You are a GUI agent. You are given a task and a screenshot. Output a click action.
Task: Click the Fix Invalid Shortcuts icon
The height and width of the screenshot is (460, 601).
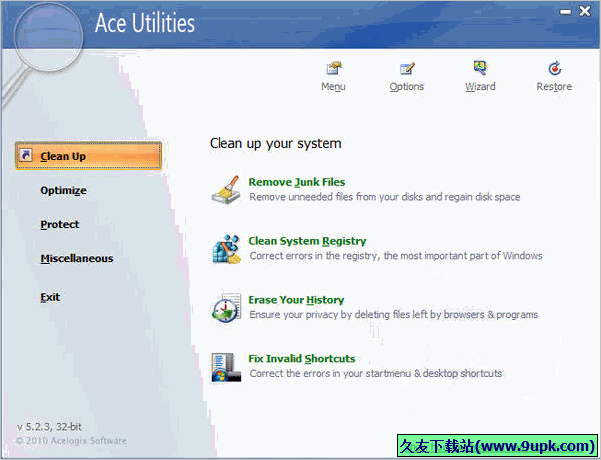(226, 367)
